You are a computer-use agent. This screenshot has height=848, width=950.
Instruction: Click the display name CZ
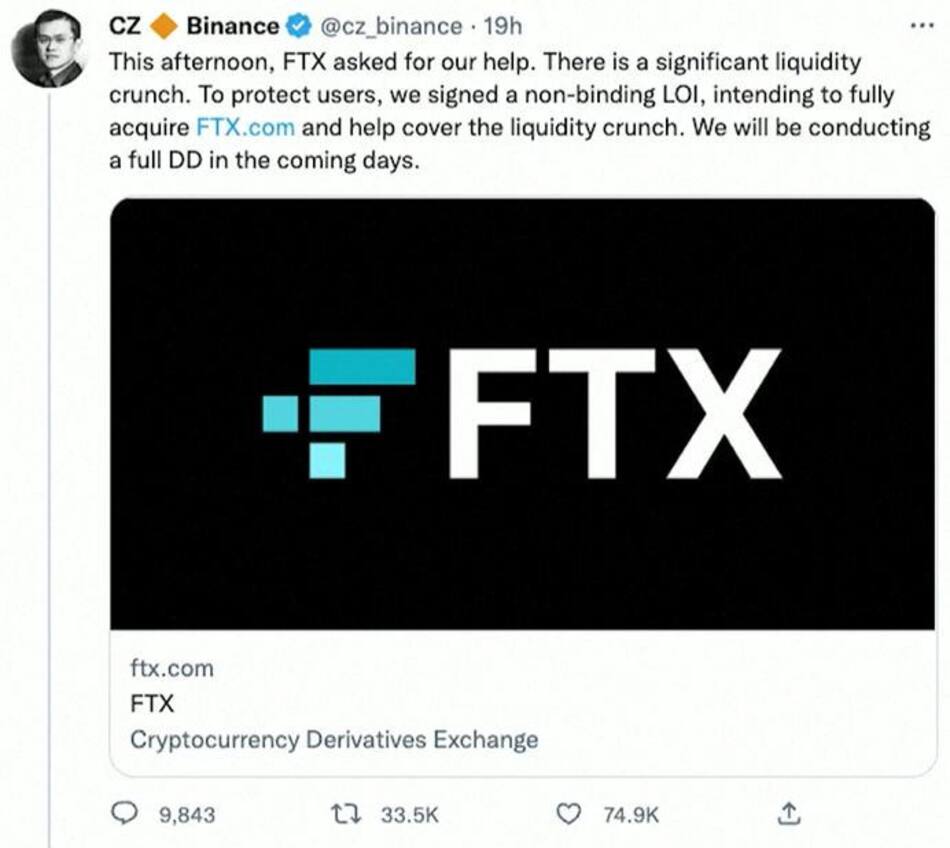pos(125,27)
